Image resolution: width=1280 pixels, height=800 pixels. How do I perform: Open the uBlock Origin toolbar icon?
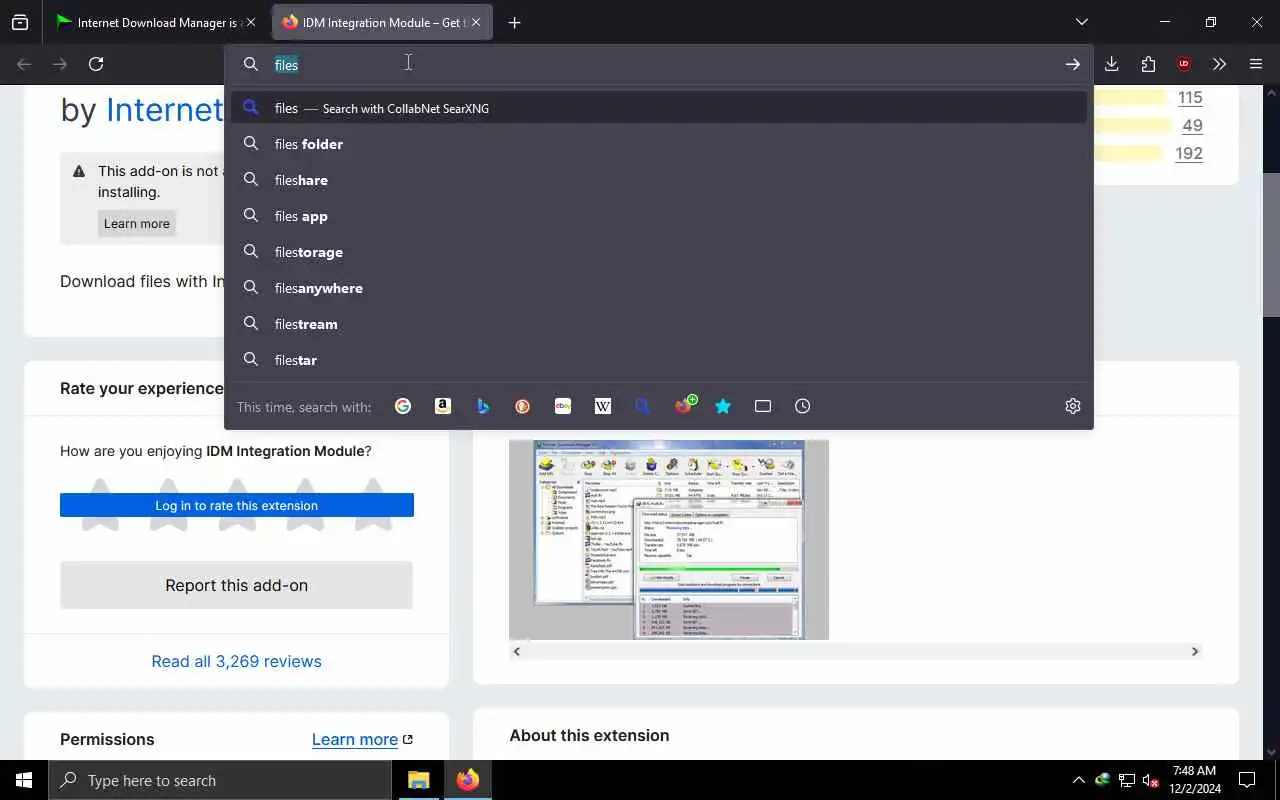coord(1184,64)
